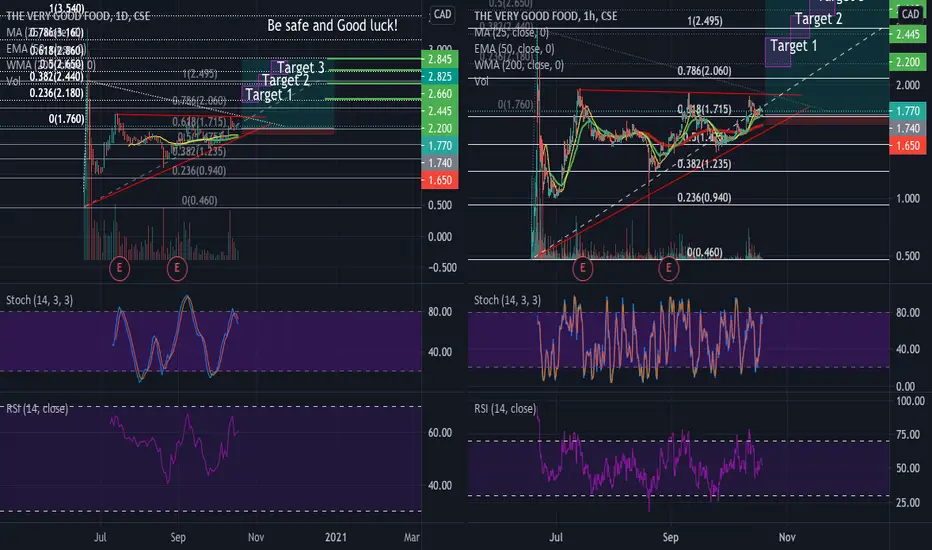This screenshot has height=550, width=932.
Task: Select the 1(2.495) Fibonacci label on the 1h chart
Action: click(705, 21)
